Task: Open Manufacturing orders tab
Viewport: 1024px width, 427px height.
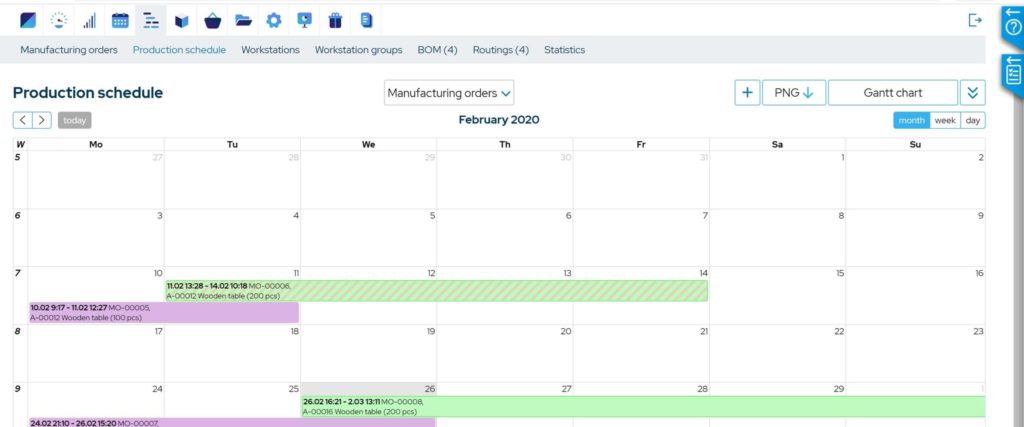Action: pos(69,50)
